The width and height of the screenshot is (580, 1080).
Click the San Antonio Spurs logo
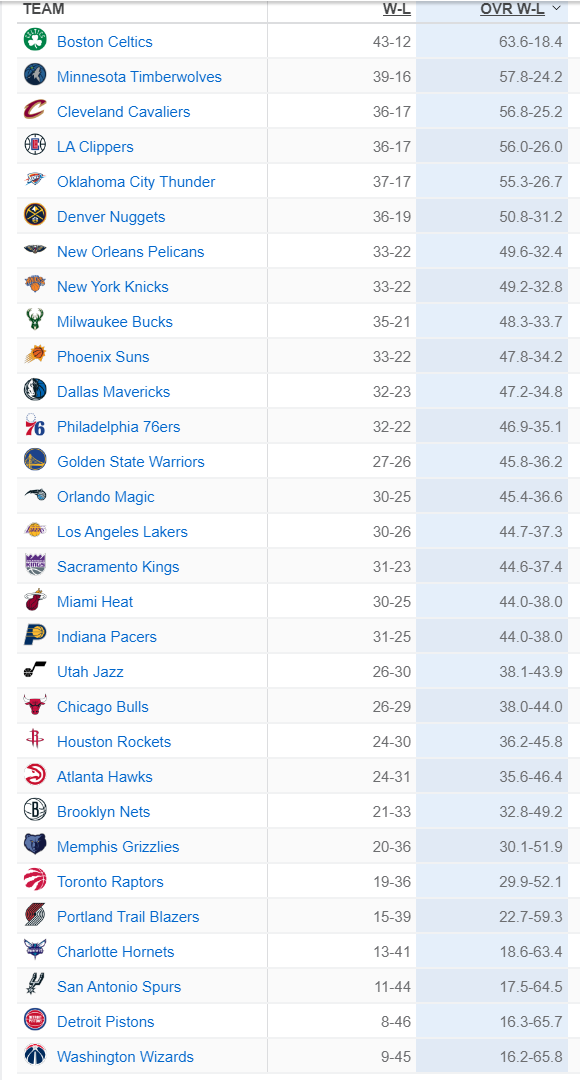coord(33,986)
